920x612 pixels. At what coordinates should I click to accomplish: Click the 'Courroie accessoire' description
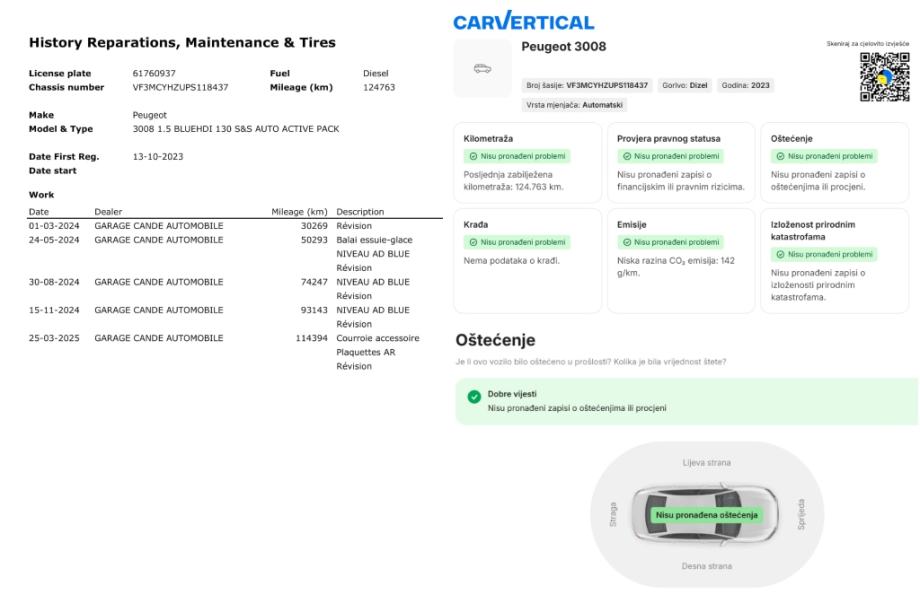378,339
